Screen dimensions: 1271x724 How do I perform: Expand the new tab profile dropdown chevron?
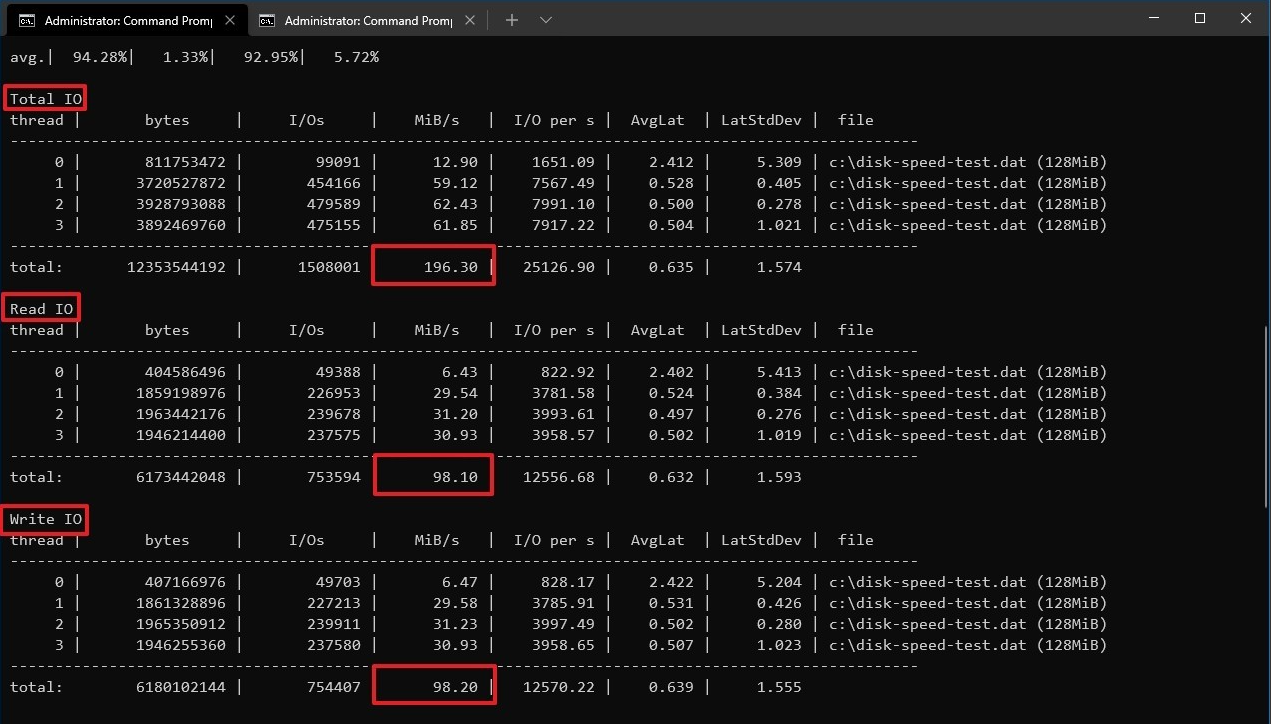point(545,20)
